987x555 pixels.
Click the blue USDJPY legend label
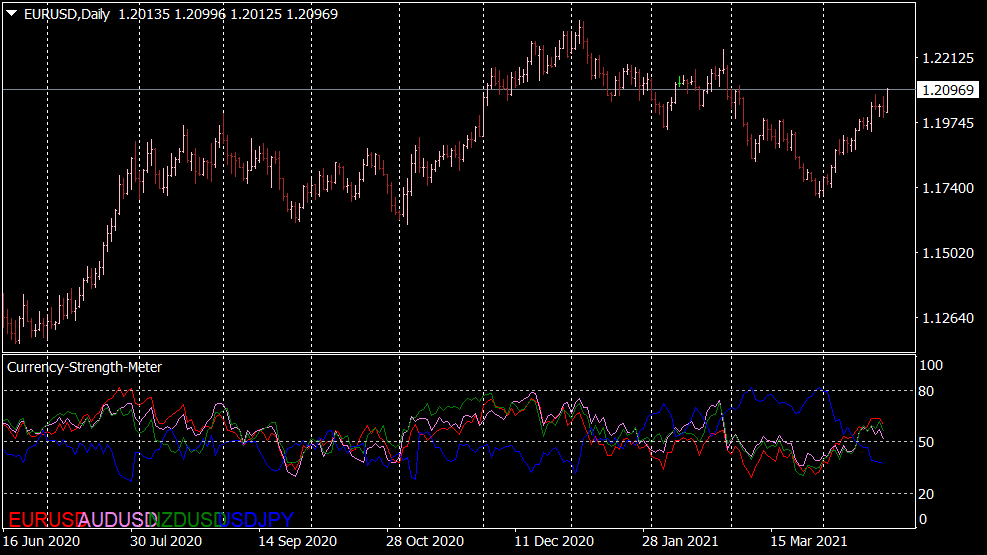pyautogui.click(x=258, y=519)
